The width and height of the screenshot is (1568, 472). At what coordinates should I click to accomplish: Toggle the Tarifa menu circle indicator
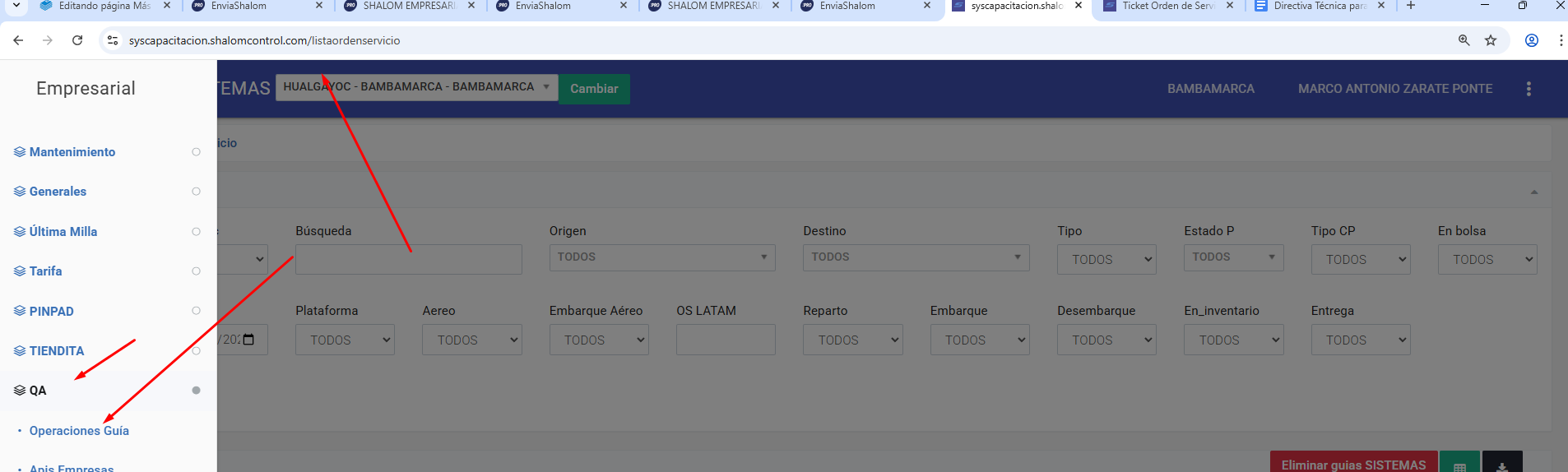coord(196,271)
